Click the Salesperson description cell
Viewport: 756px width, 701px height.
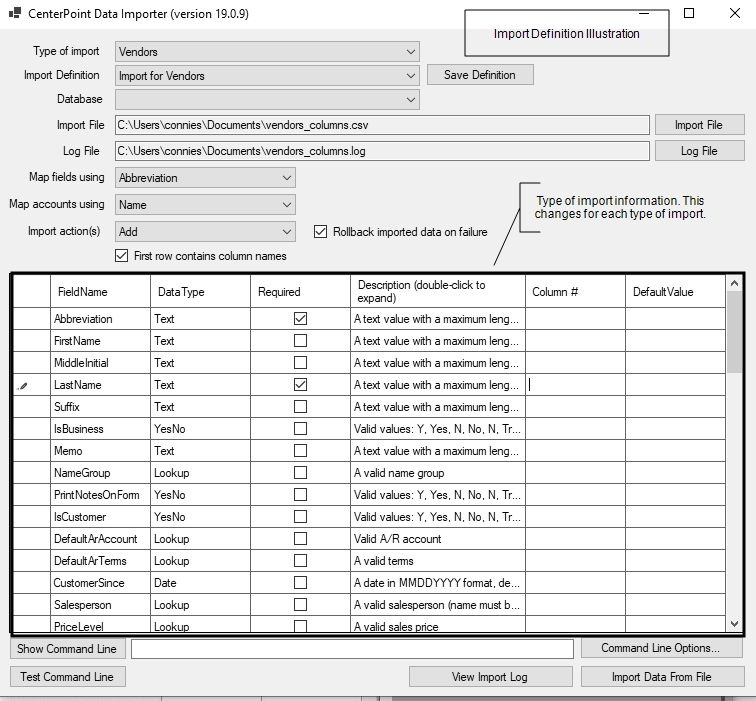pos(438,605)
